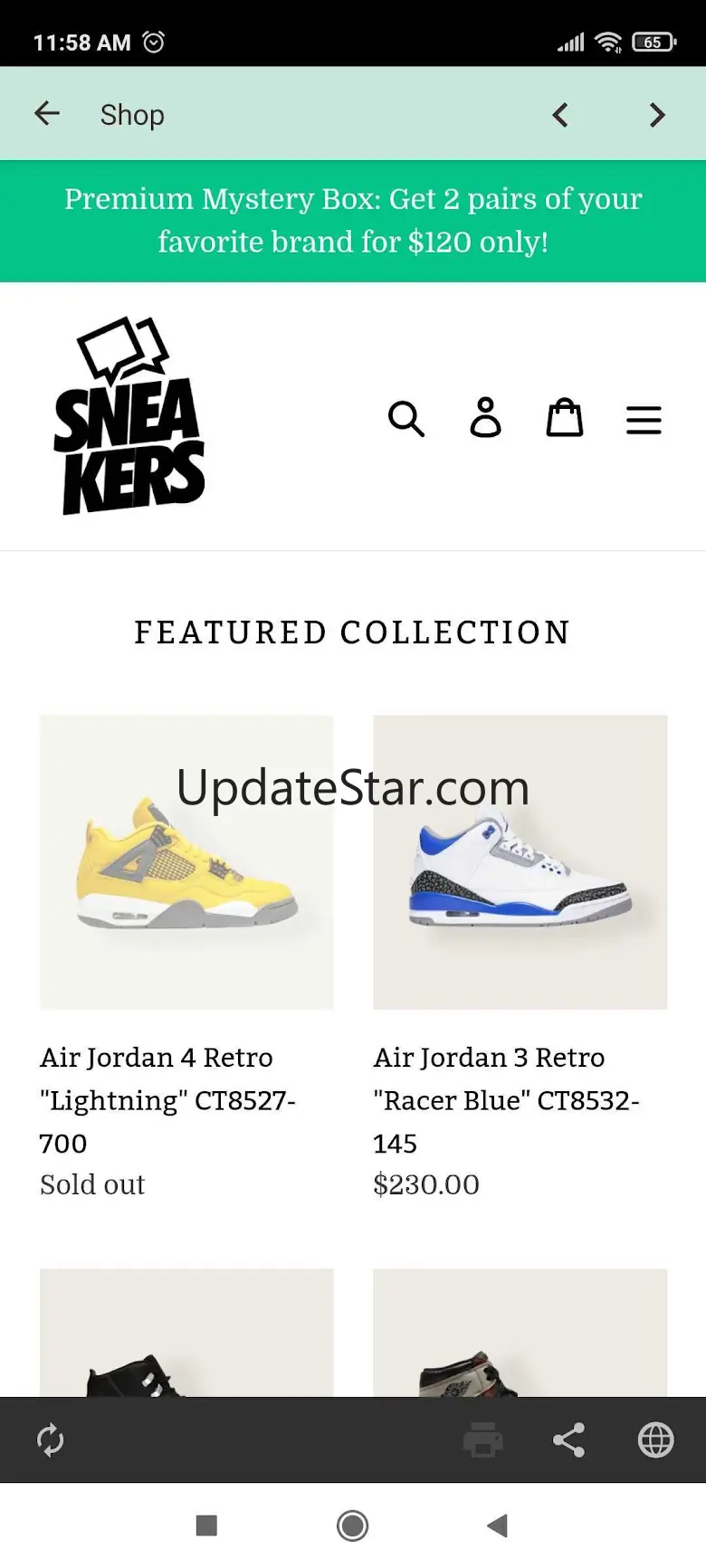
Task: Select the blue Jordan 3 shoe image
Action: [520, 862]
